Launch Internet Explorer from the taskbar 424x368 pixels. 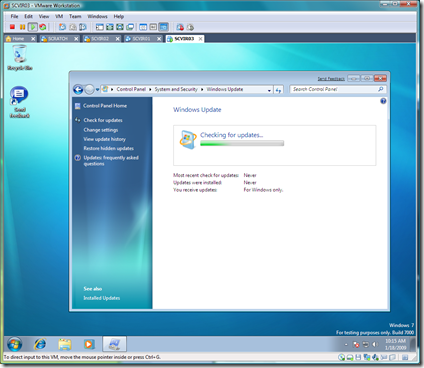[x=40, y=344]
